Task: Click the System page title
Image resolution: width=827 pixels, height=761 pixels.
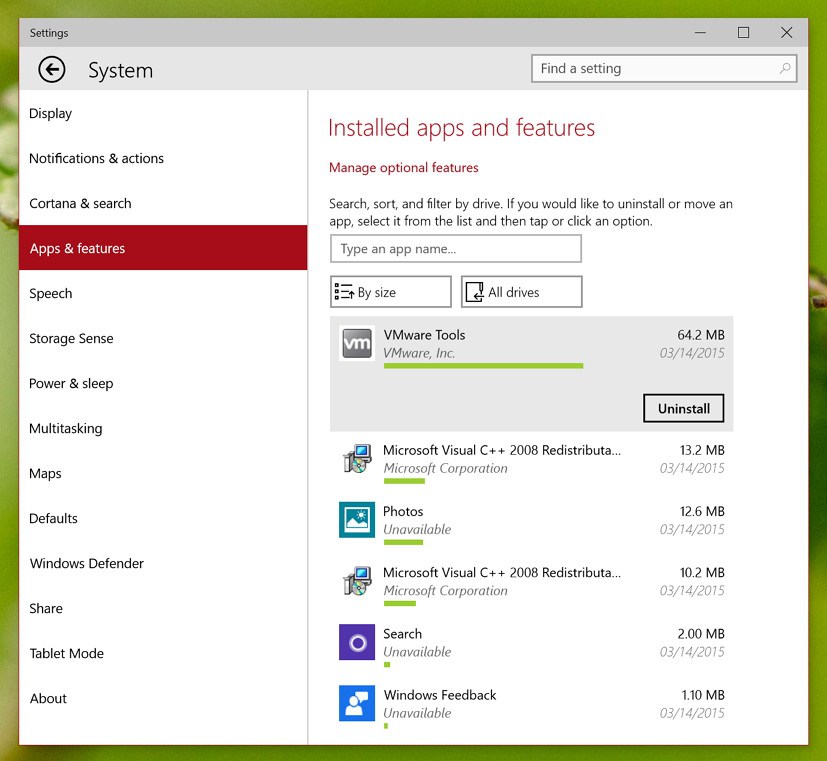Action: click(120, 70)
